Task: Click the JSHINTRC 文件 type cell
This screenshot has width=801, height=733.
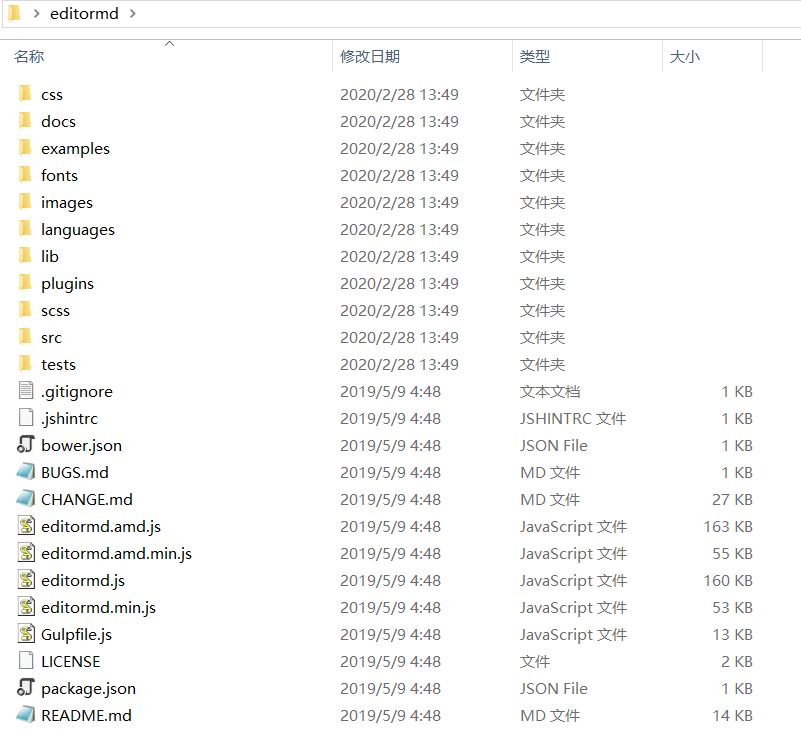Action: [573, 418]
